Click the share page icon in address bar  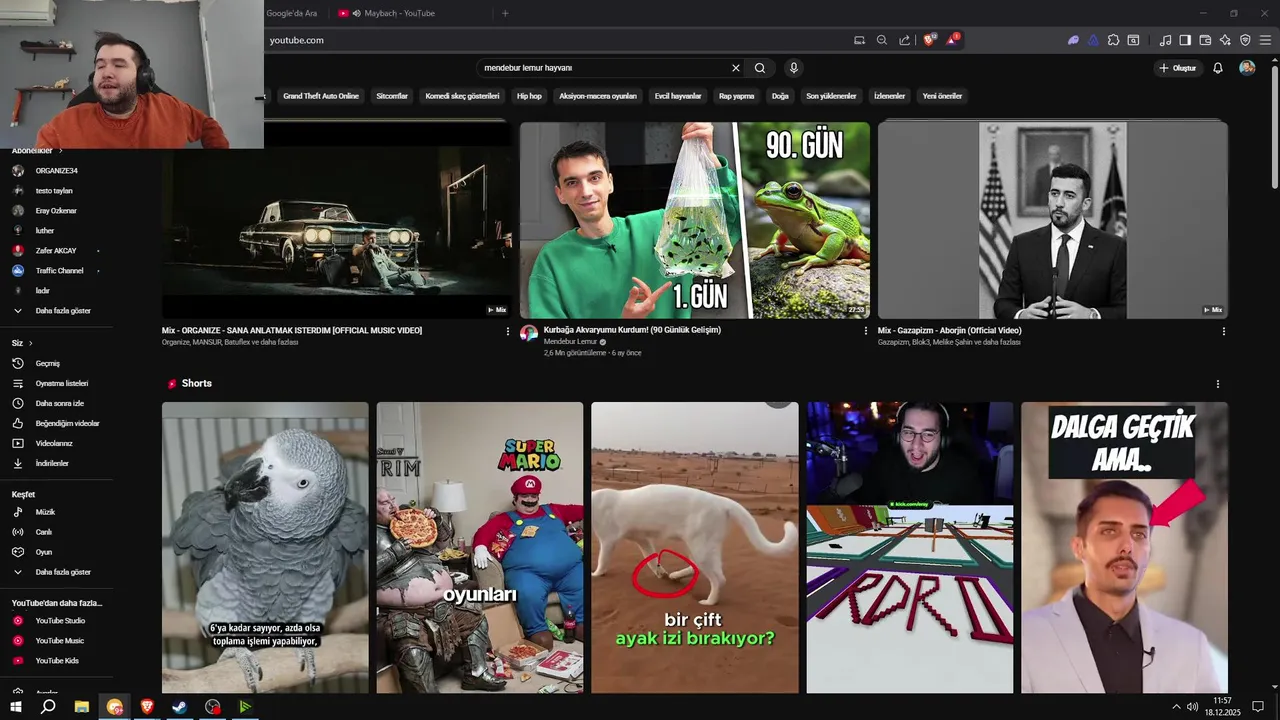pos(905,40)
